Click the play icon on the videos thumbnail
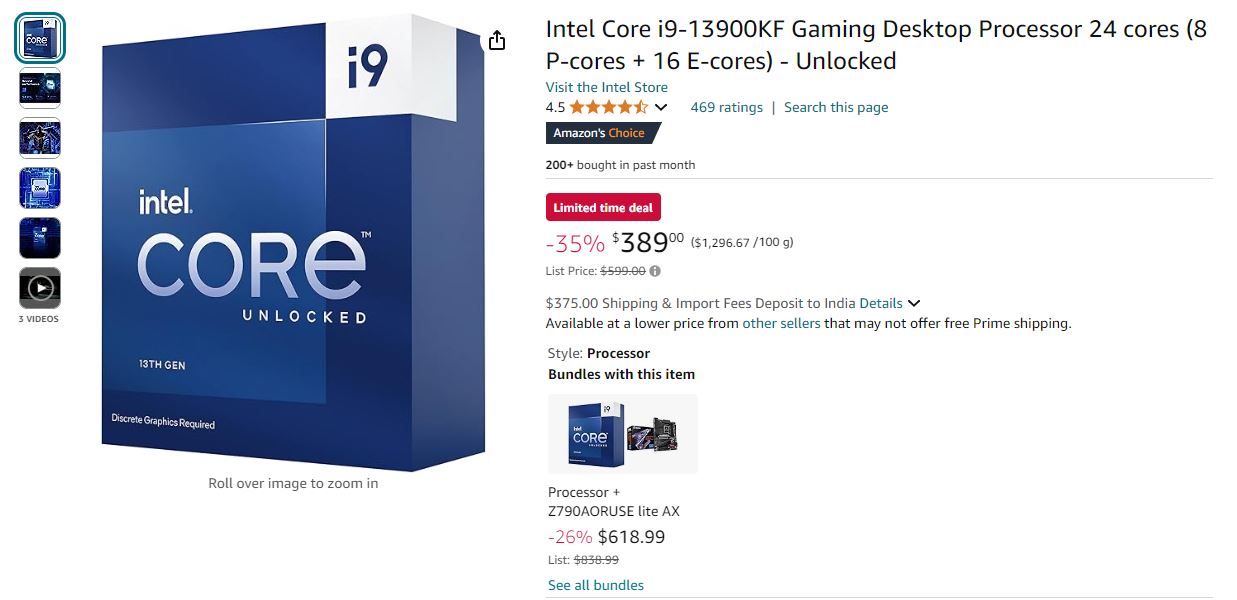 pyautogui.click(x=40, y=288)
